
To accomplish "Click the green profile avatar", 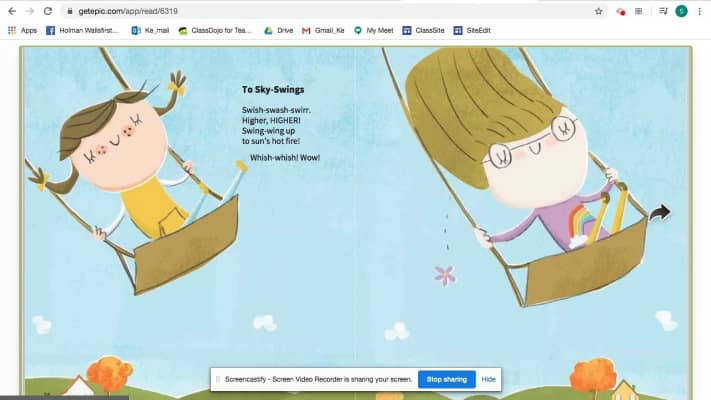I will (681, 11).
